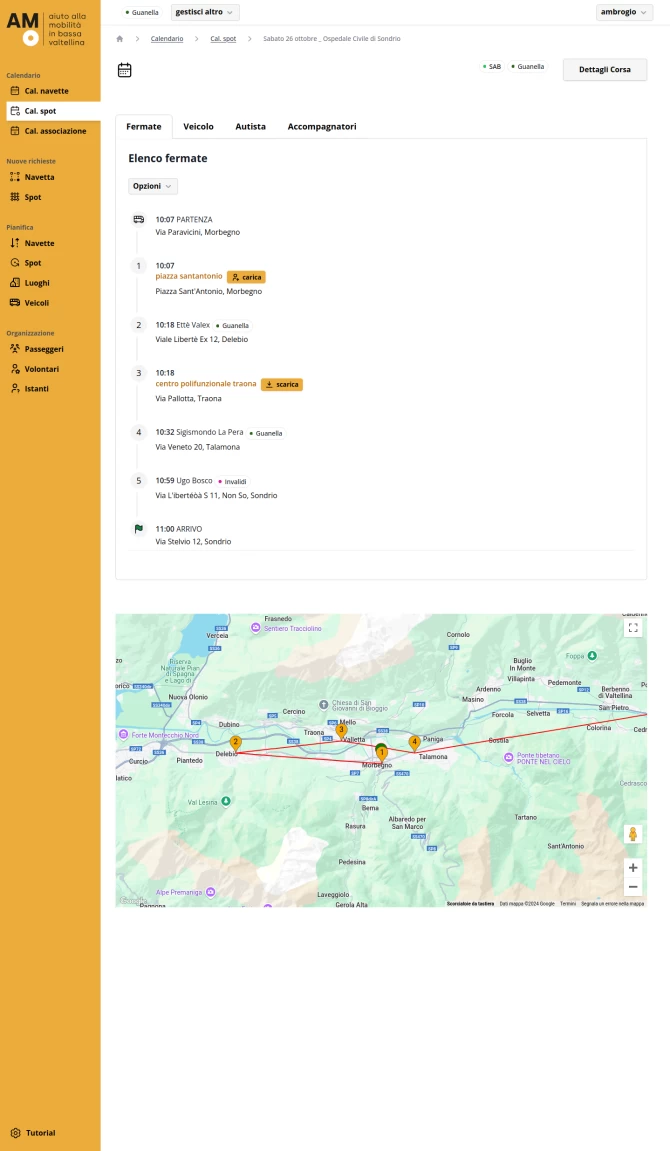Viewport: 670px width, 1151px height.
Task: Click the Street View pegman icon
Action: tap(632, 834)
